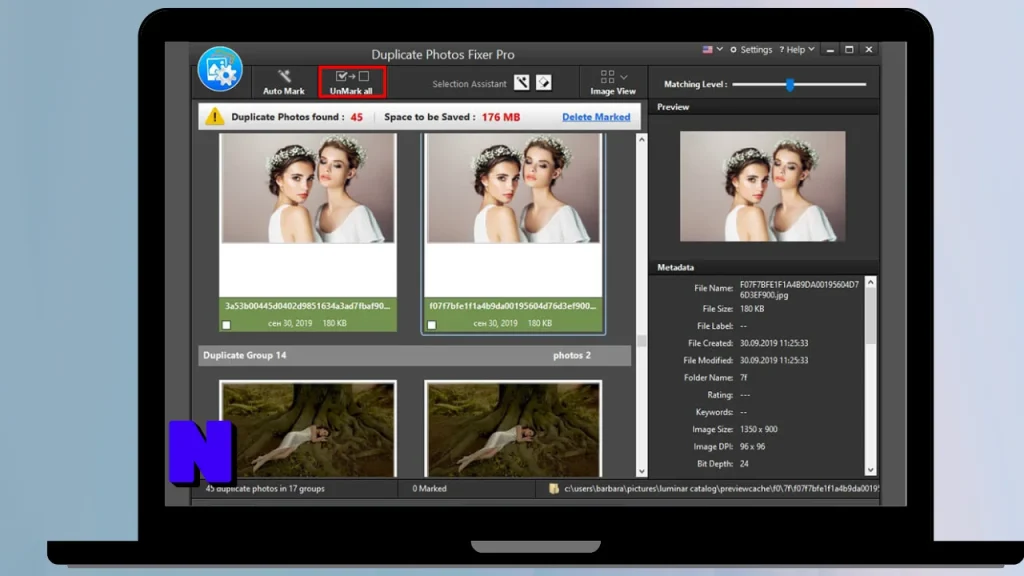
Task: Click the Auto Mark wand tool
Action: 283,82
